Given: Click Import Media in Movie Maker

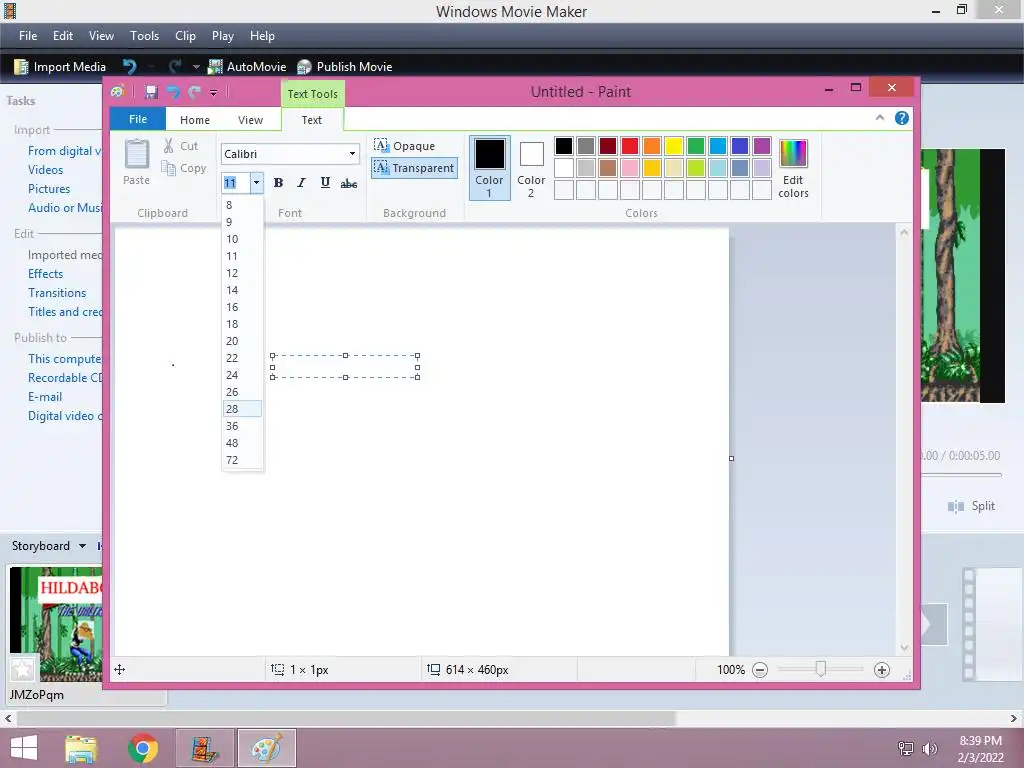Looking at the screenshot, I should [x=59, y=67].
